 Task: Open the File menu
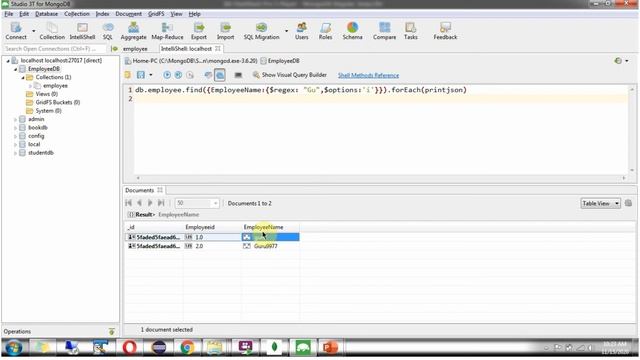pyautogui.click(x=9, y=14)
